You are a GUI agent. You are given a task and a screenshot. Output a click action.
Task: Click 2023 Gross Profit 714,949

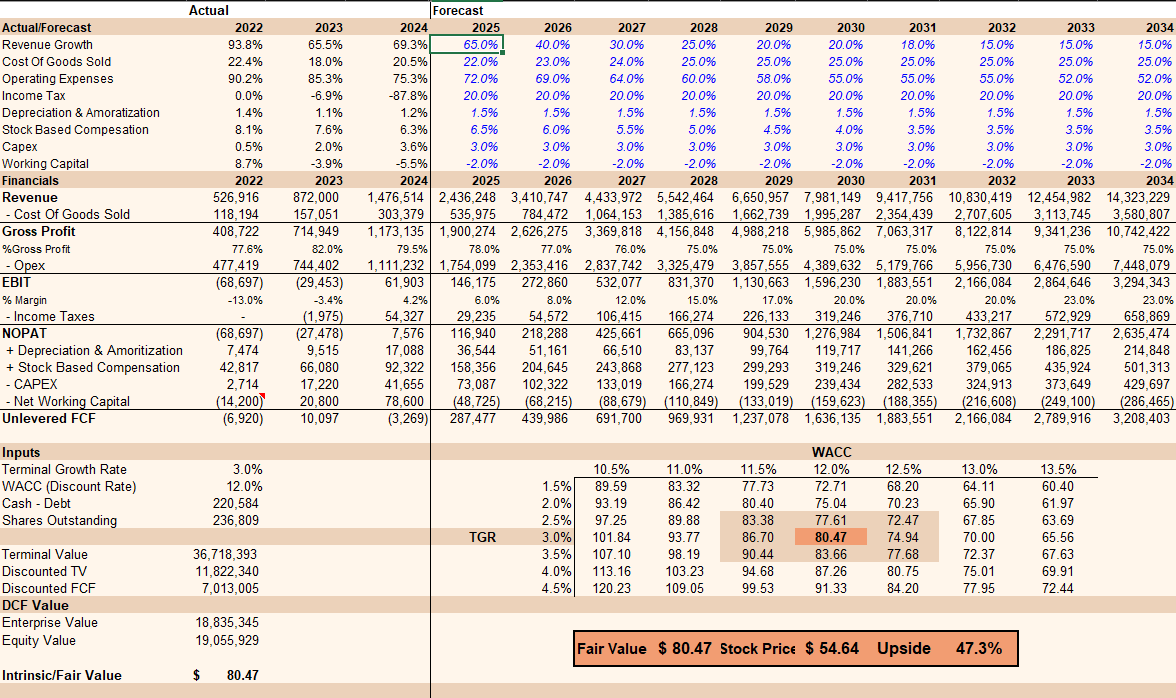click(314, 232)
